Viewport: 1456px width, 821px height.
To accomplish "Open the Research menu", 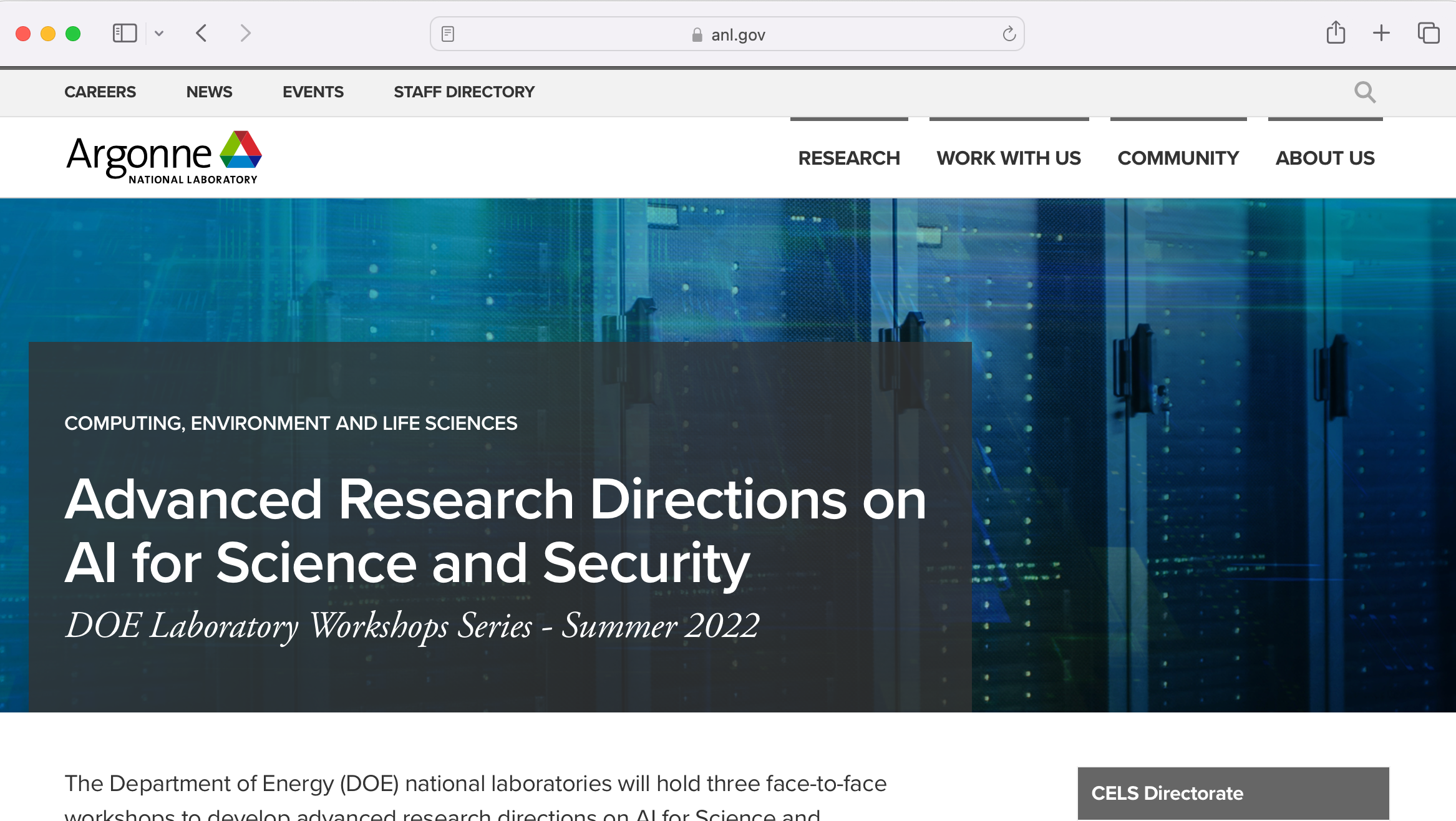I will [x=849, y=158].
